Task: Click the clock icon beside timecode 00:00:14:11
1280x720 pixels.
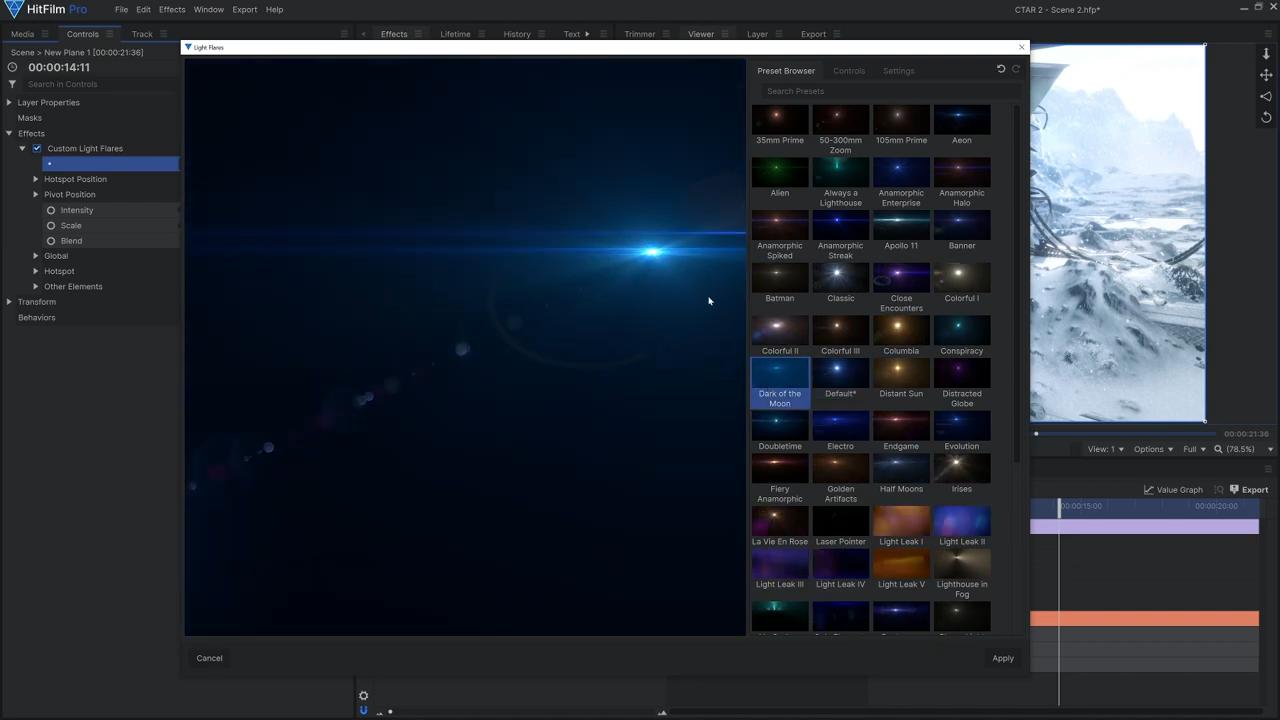Action: 12,67
